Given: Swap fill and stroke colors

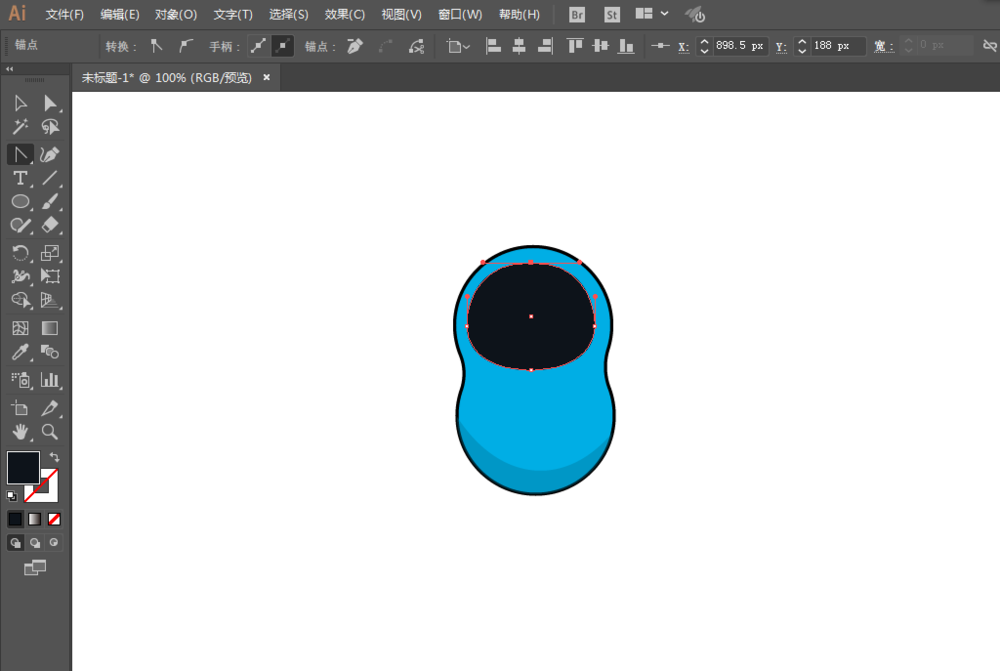Looking at the screenshot, I should (x=54, y=457).
